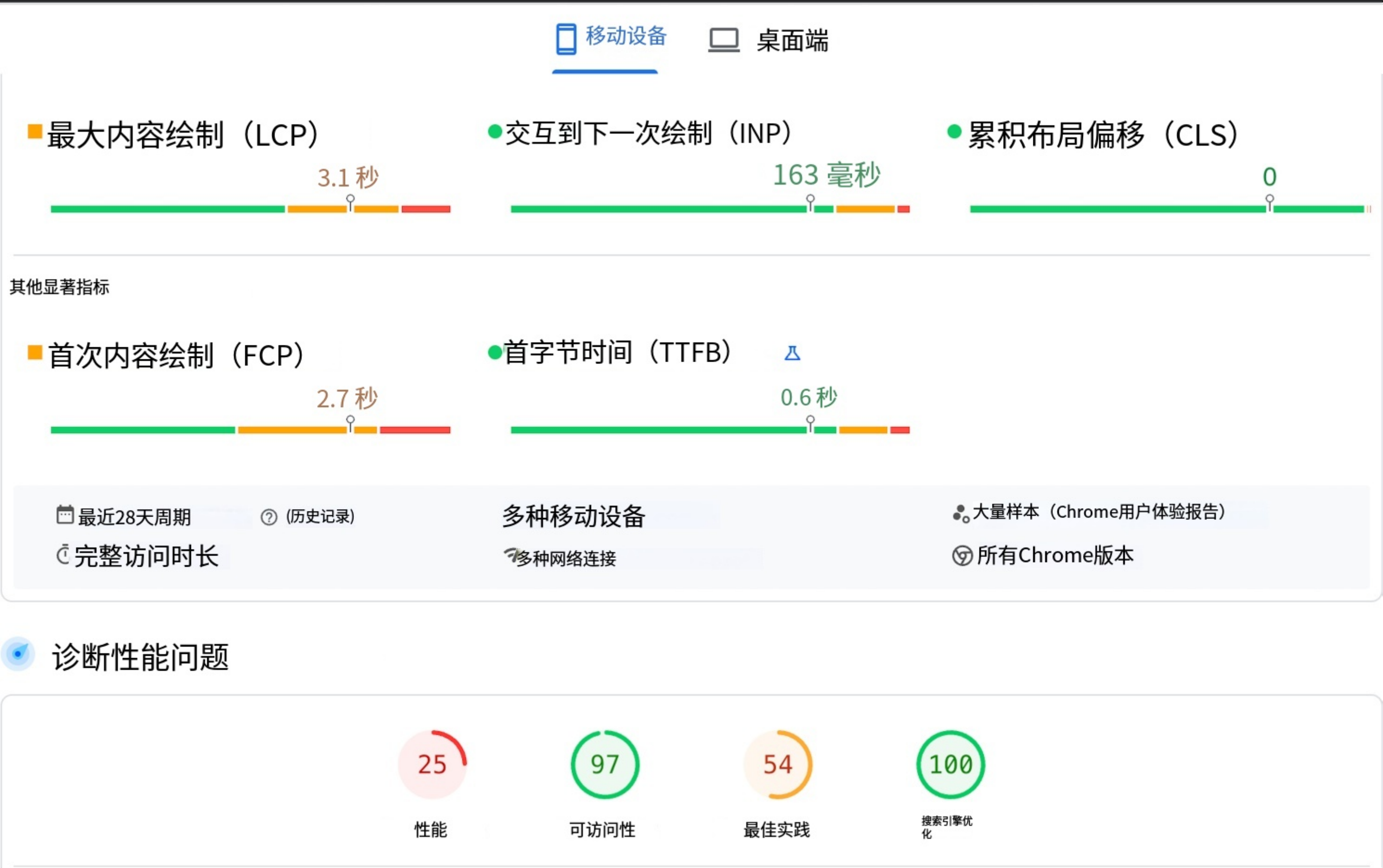
Task: Click the laptop icon beside 桌面端
Action: [724, 40]
